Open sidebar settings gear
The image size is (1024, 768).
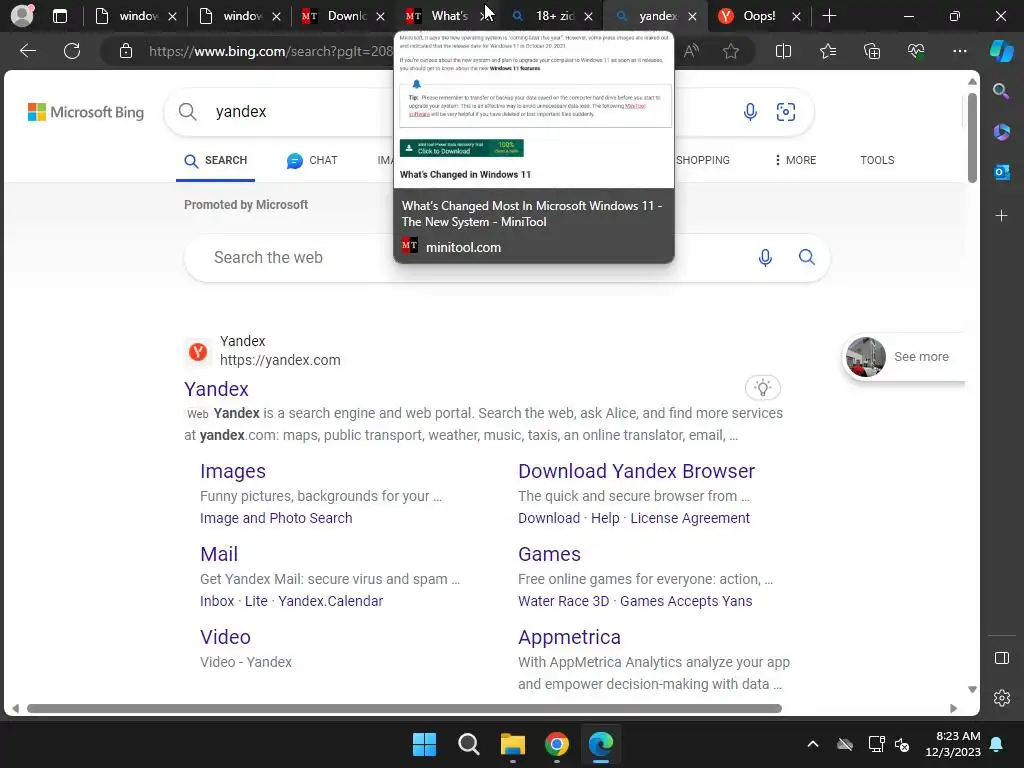coord(1001,698)
